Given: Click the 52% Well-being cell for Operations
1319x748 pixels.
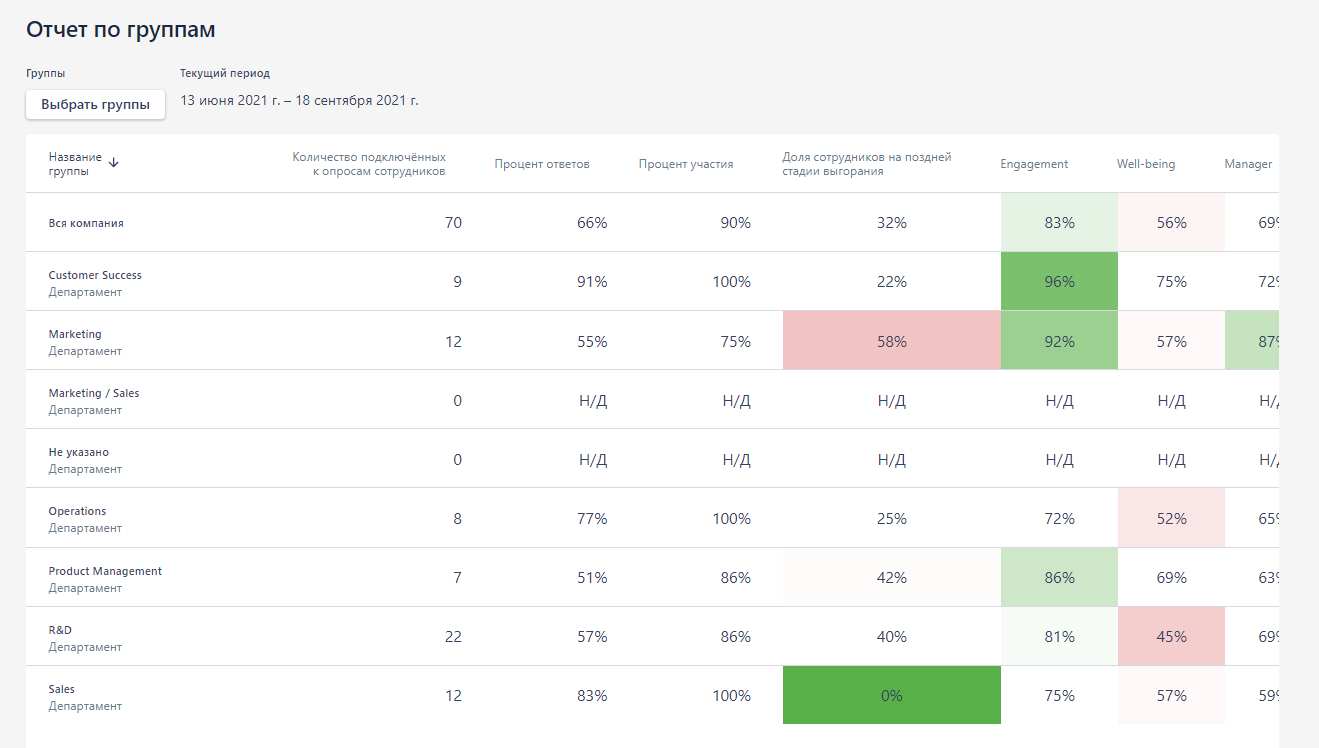Looking at the screenshot, I should pyautogui.click(x=1171, y=518).
